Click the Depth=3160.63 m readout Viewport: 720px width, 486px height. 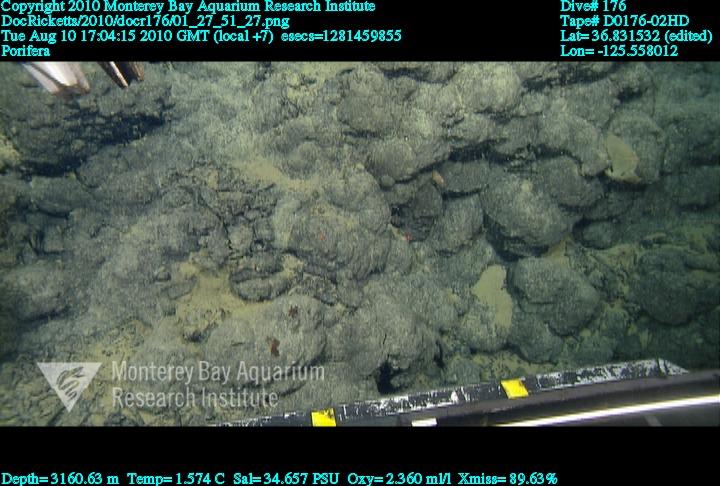pyautogui.click(x=61, y=478)
